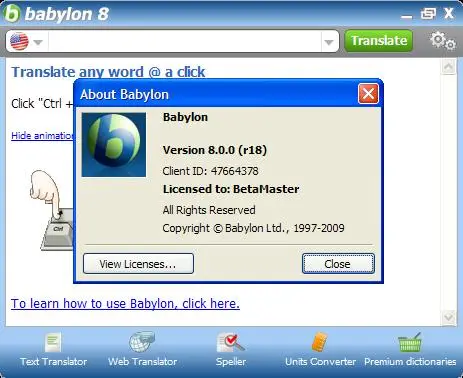
Task: Expand the search history dropdown arrow
Action: pos(329,42)
